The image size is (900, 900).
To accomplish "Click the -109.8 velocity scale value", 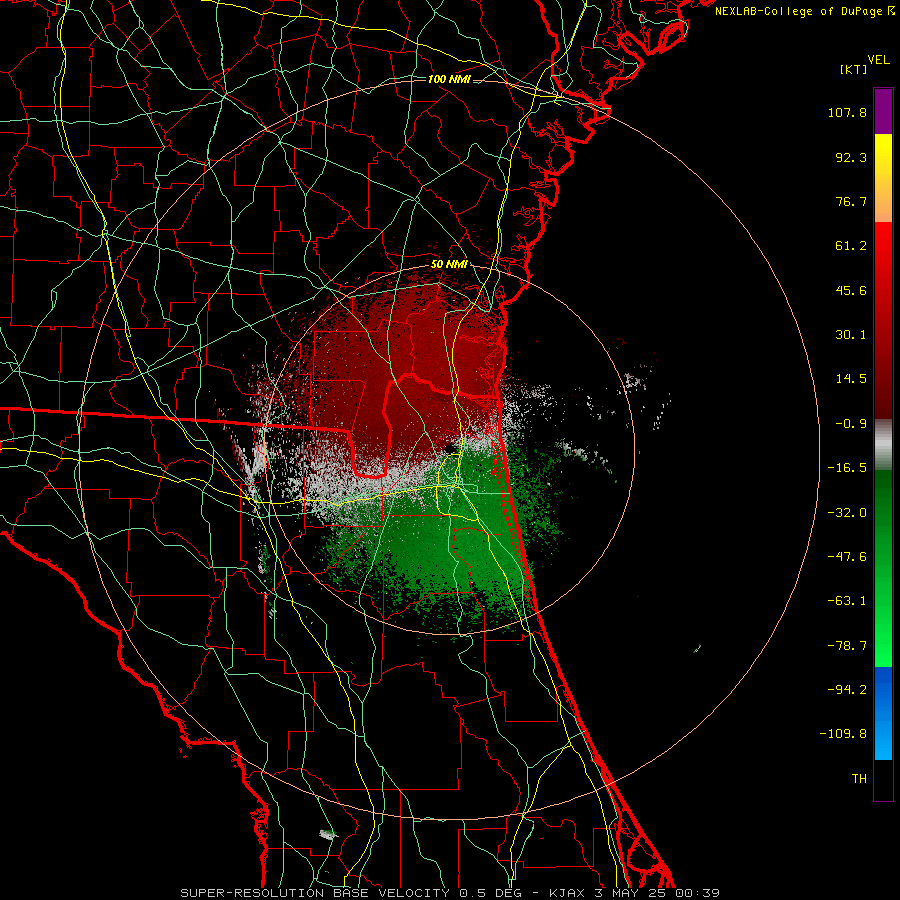I will click(843, 734).
